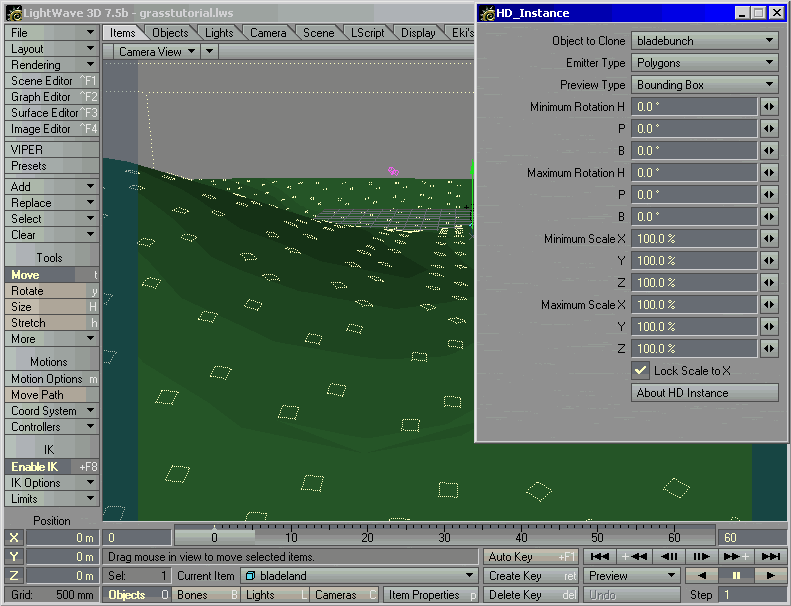This screenshot has width=791, height=606.
Task: Click the X position input field
Action: pyautogui.click(x=62, y=538)
